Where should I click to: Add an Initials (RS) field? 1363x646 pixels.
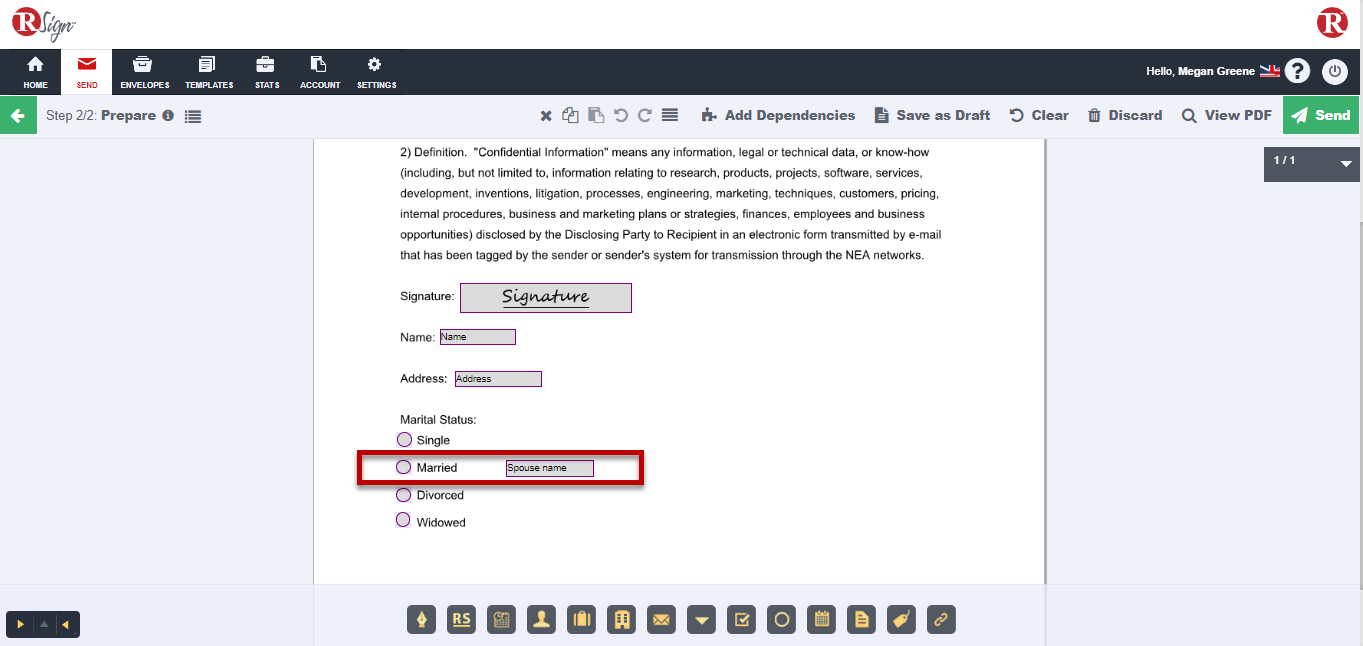(x=462, y=620)
